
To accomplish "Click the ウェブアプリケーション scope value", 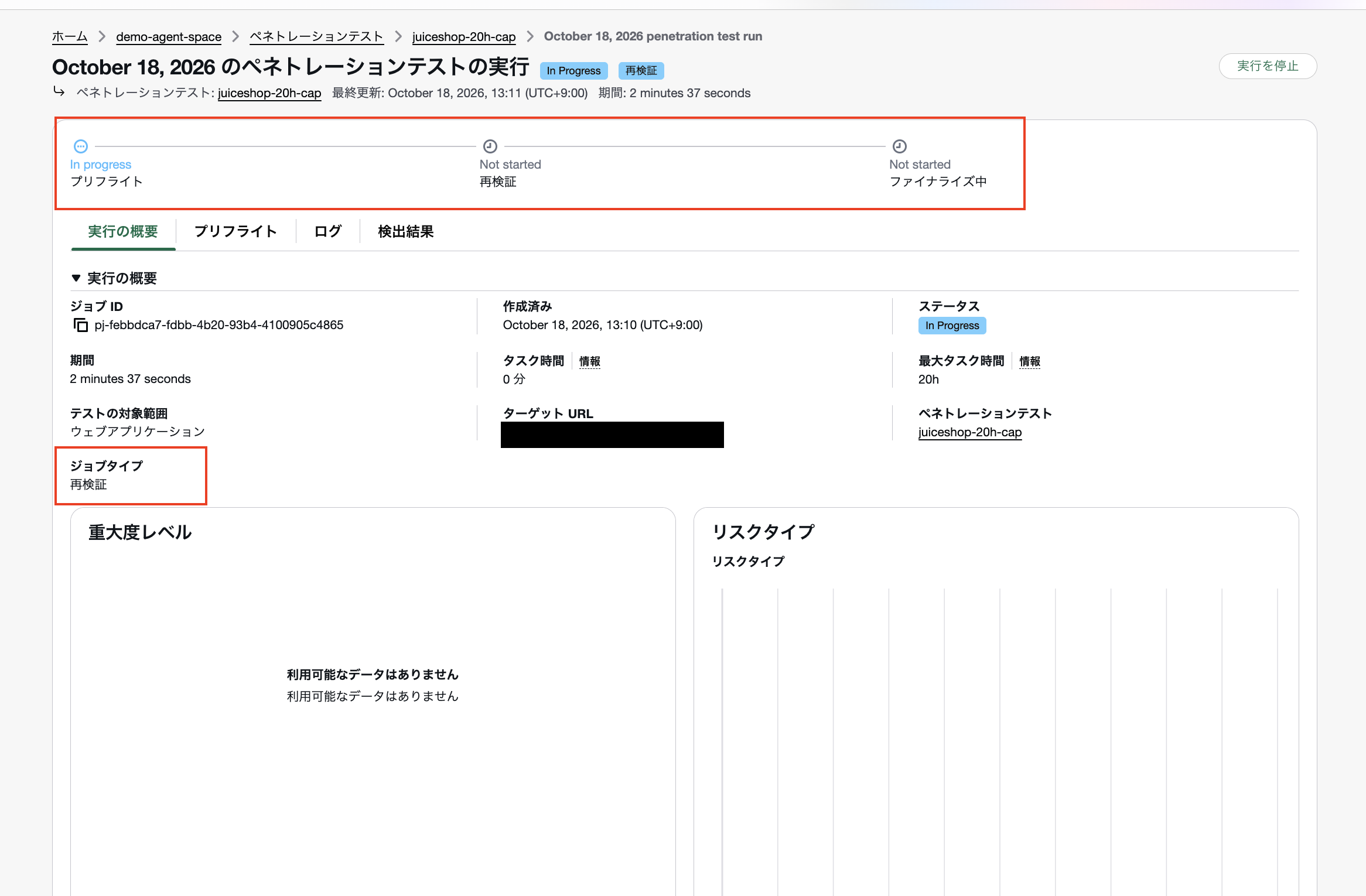I will click(x=138, y=432).
